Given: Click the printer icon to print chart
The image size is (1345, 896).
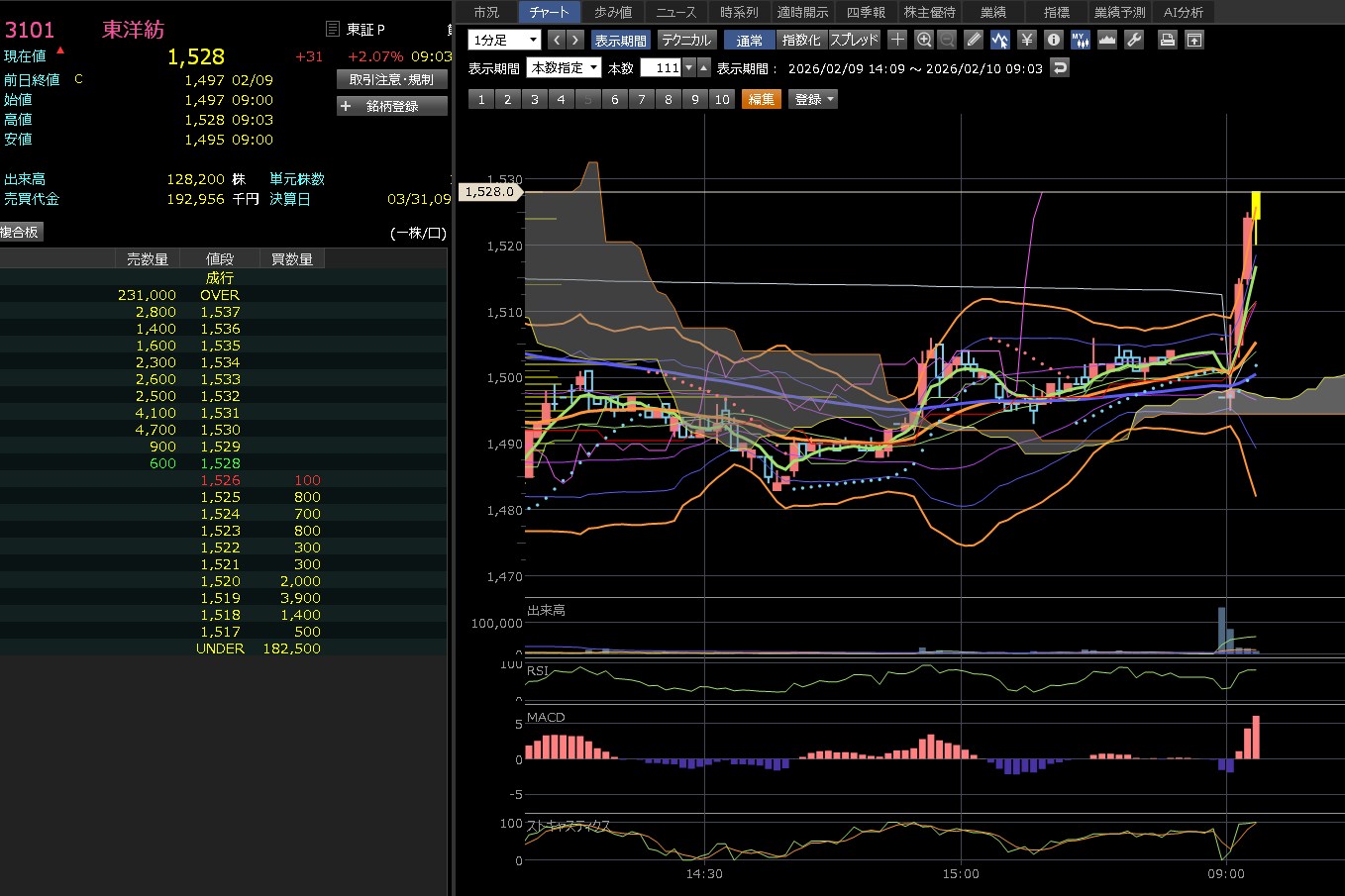Looking at the screenshot, I should tap(1168, 40).
